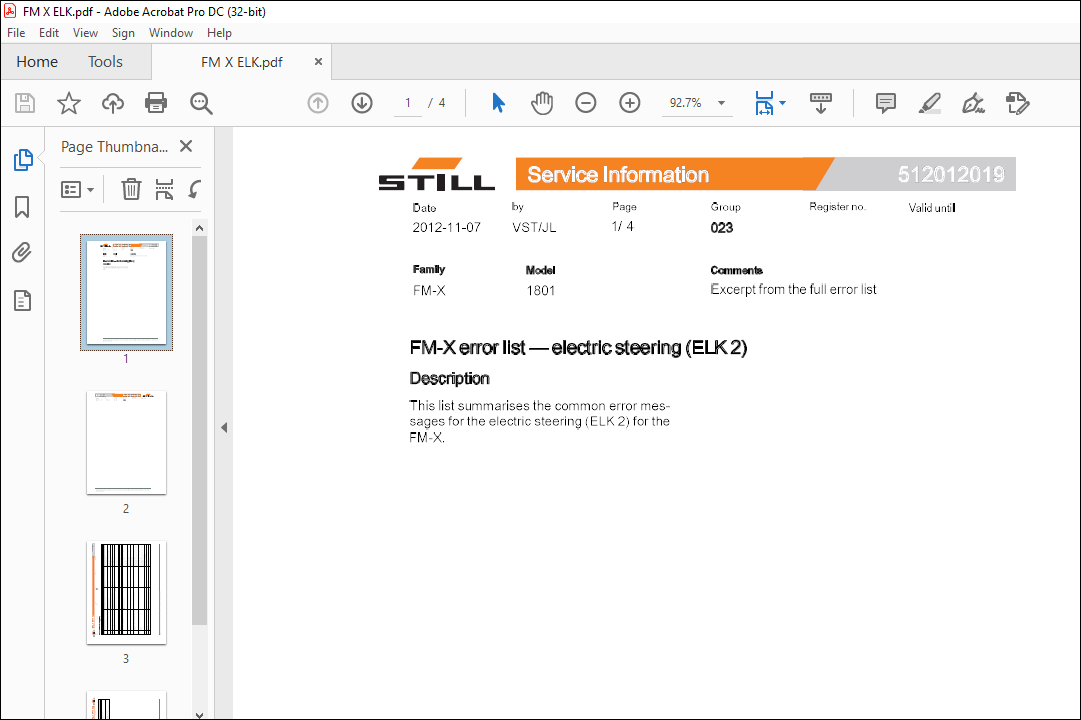Go to next page arrow
Viewport: 1081px width, 720px height.
coord(362,103)
